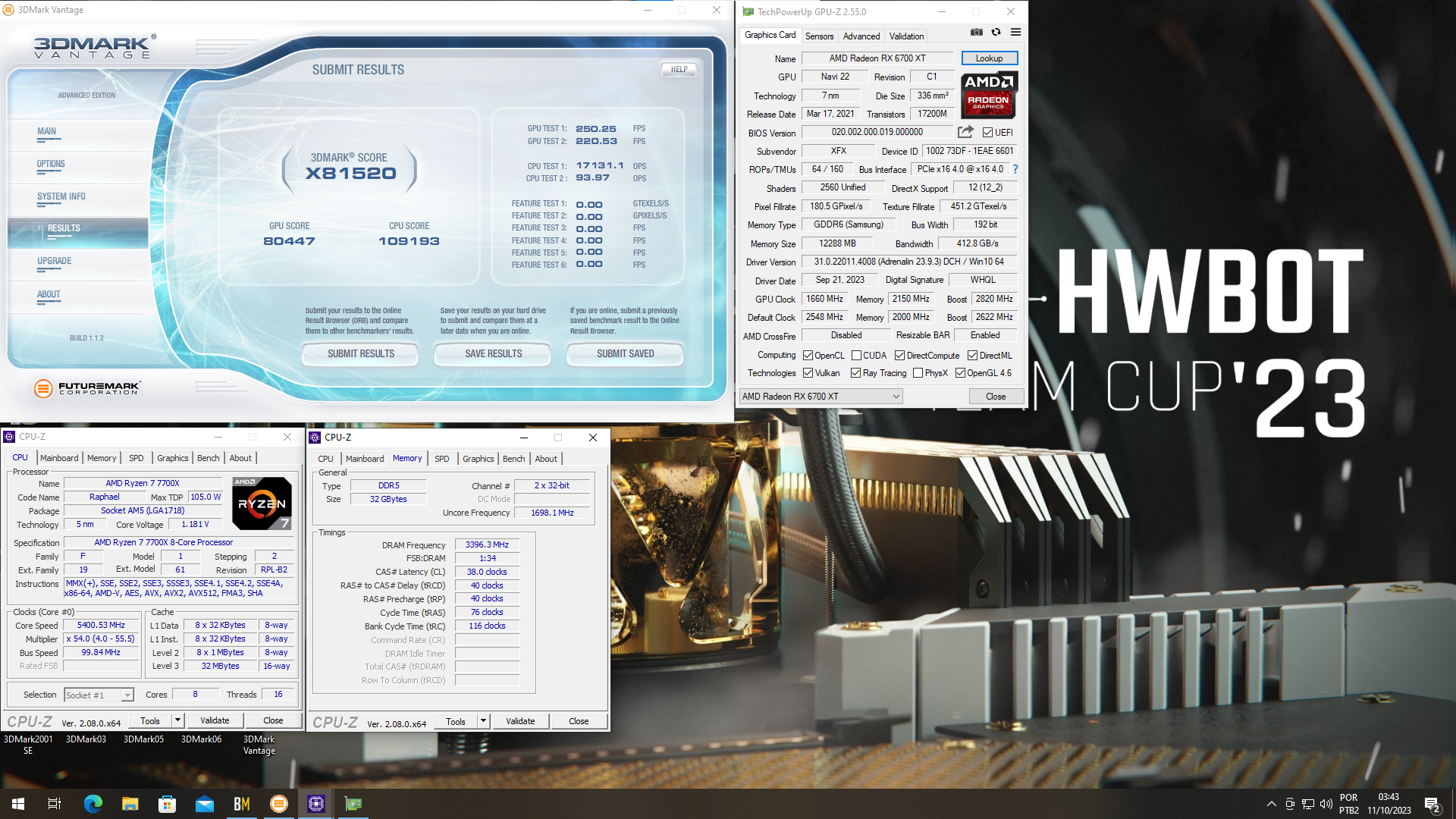Click the GPU-Z refresh icon
Screen dimensions: 1456x819
996,33
